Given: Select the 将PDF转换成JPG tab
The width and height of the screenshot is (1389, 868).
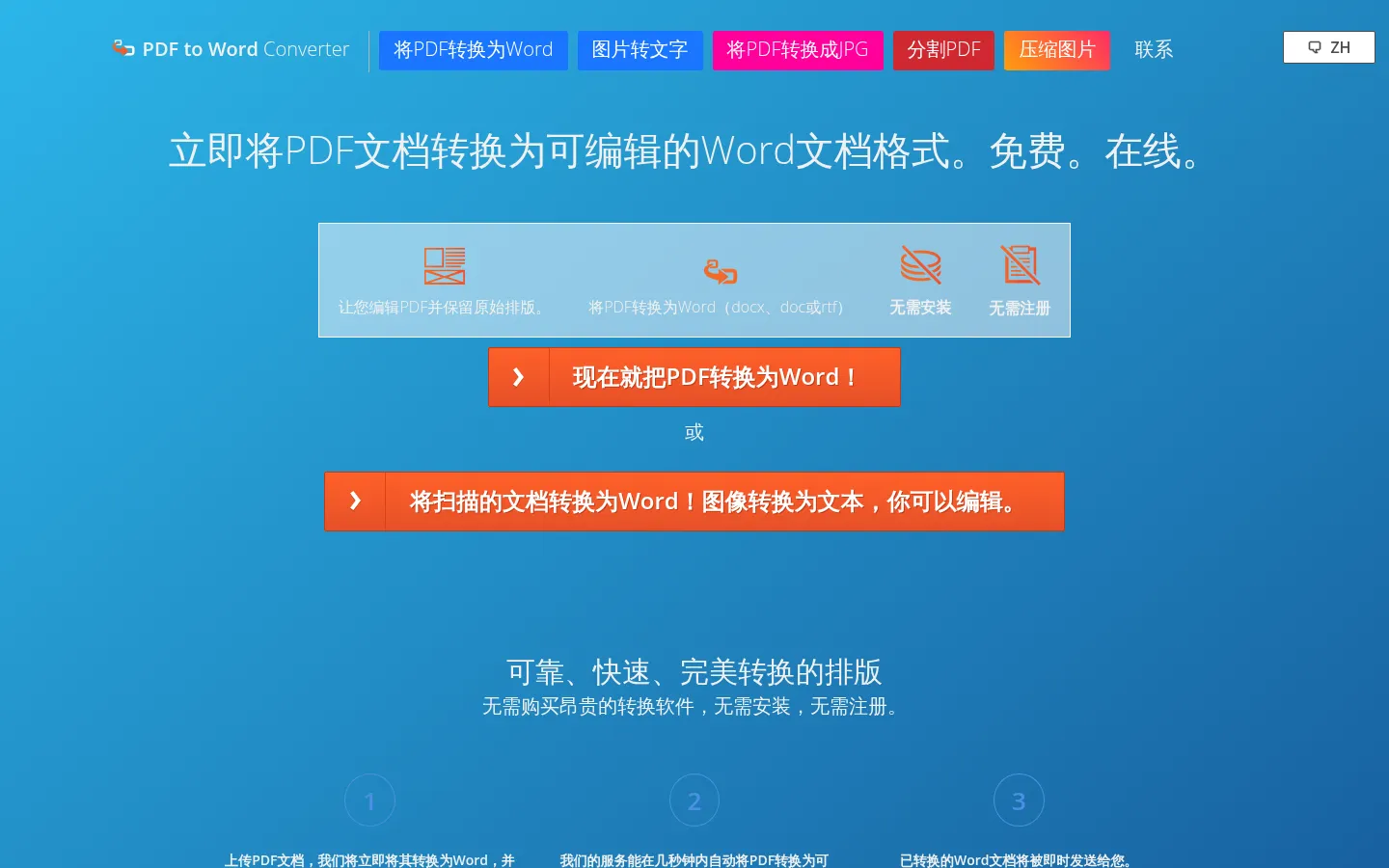Looking at the screenshot, I should click(x=798, y=50).
